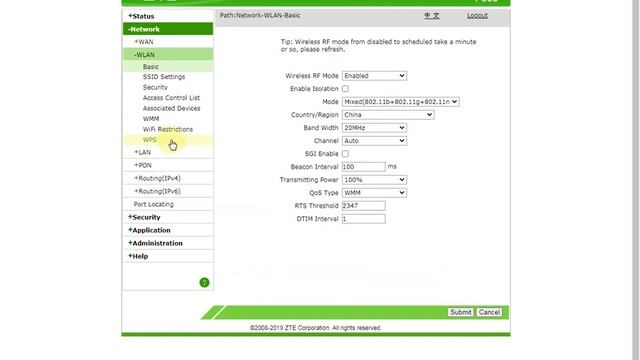Open SSID Settings page

(164, 77)
